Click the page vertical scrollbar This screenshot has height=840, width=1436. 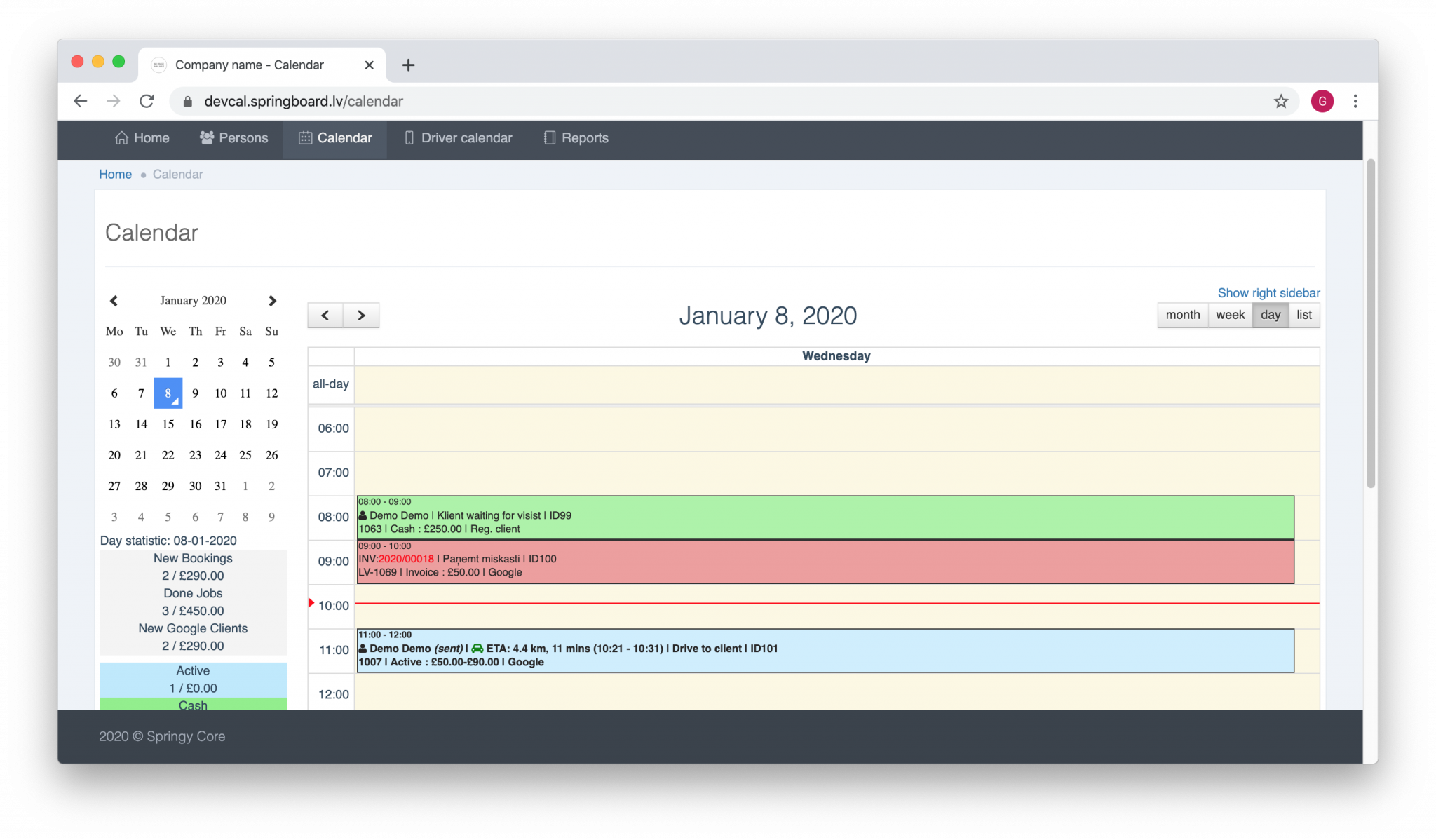pos(1371,324)
